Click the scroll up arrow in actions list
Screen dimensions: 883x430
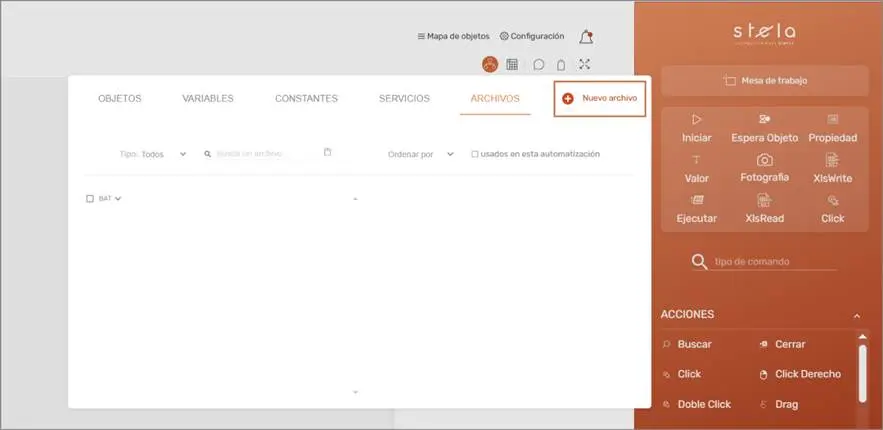tap(862, 337)
